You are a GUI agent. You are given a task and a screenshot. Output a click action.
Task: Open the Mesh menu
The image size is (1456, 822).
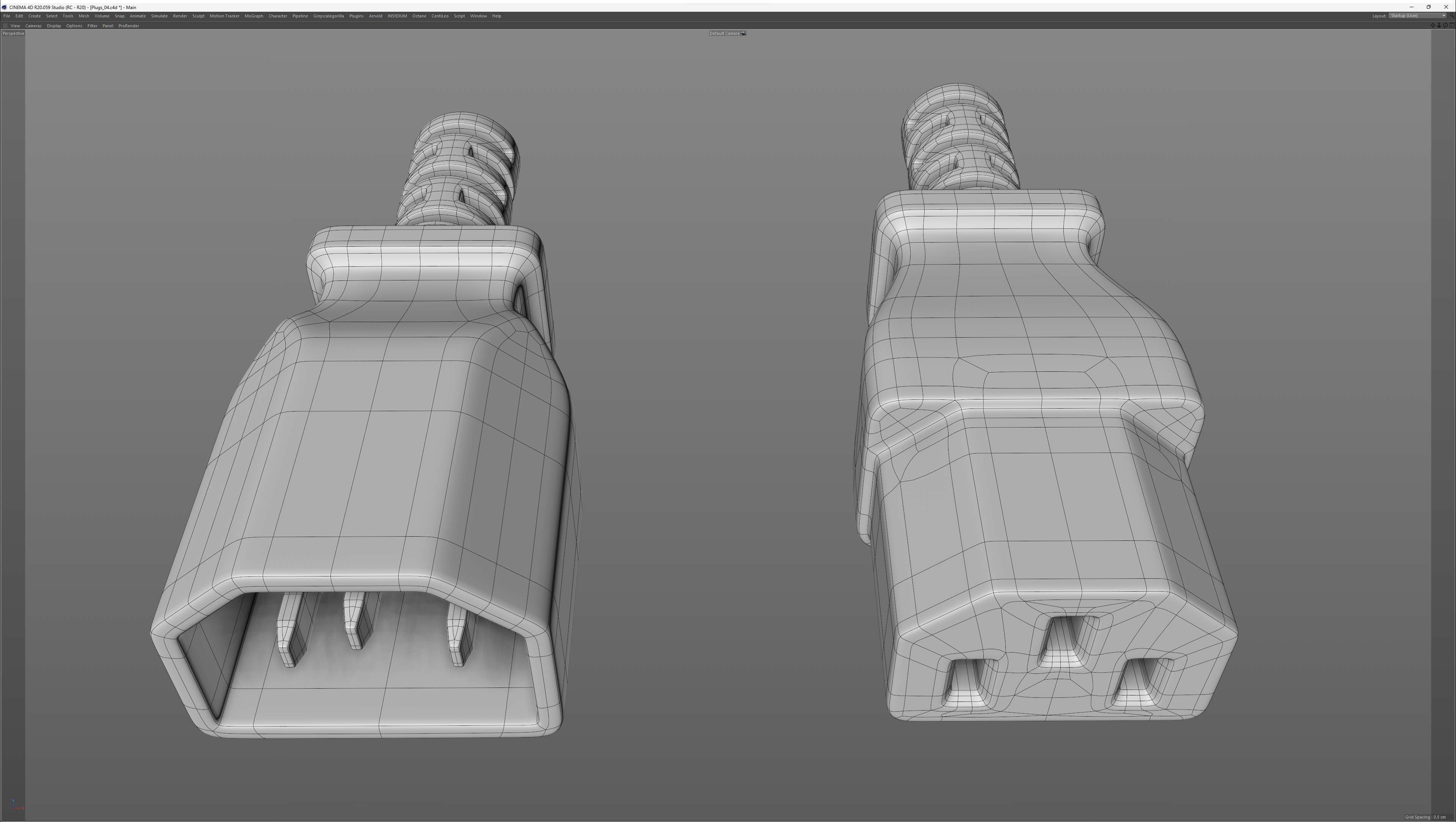coord(84,16)
